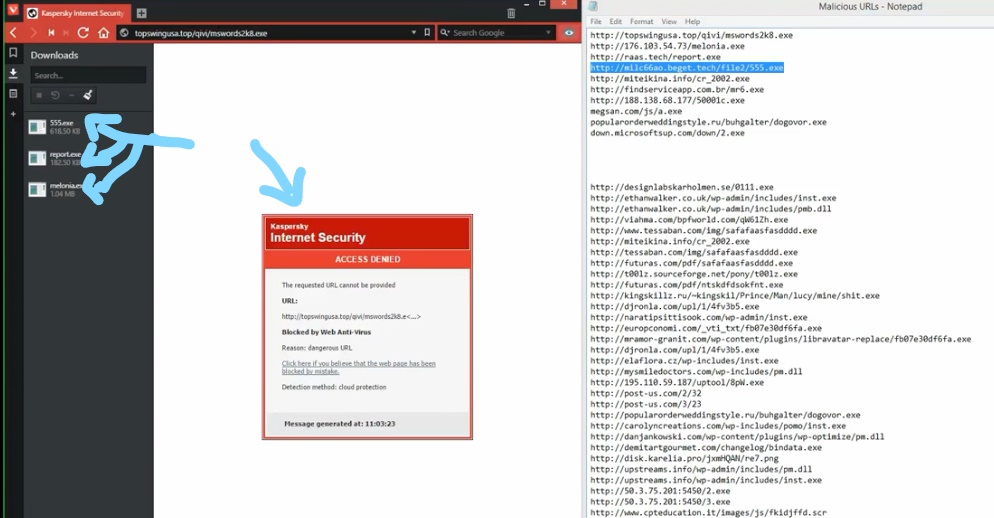
Task: Click the rewind history button
Action: coord(51,33)
